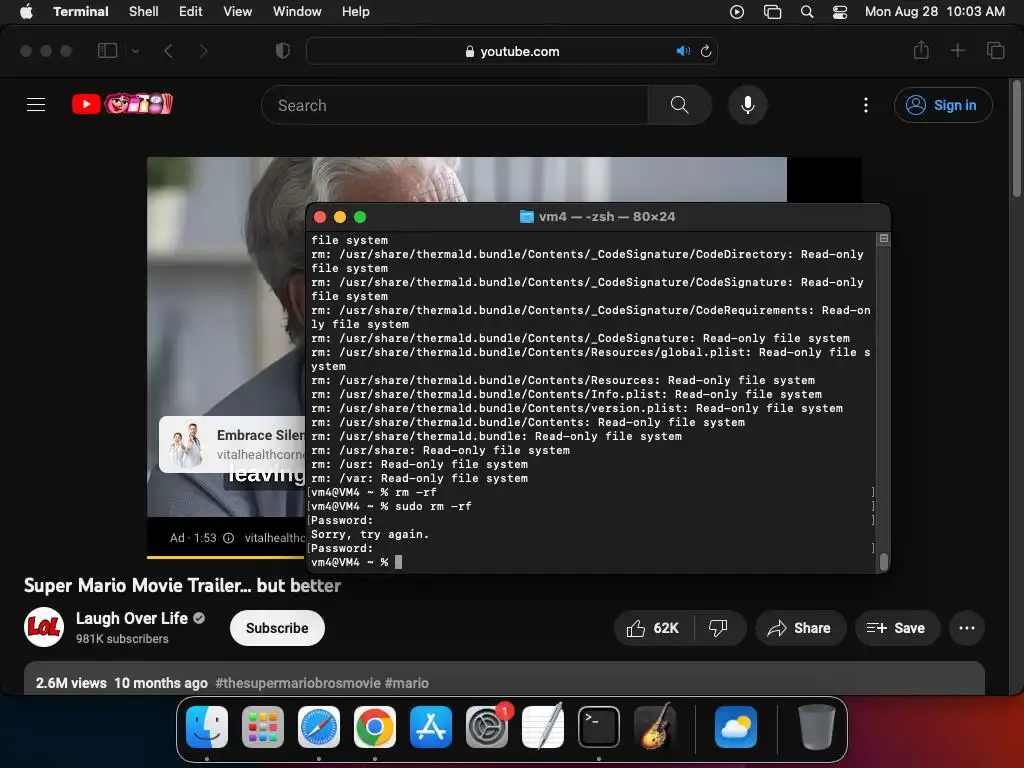Open the Terminal app menu
This screenshot has height=768, width=1024.
tap(80, 11)
